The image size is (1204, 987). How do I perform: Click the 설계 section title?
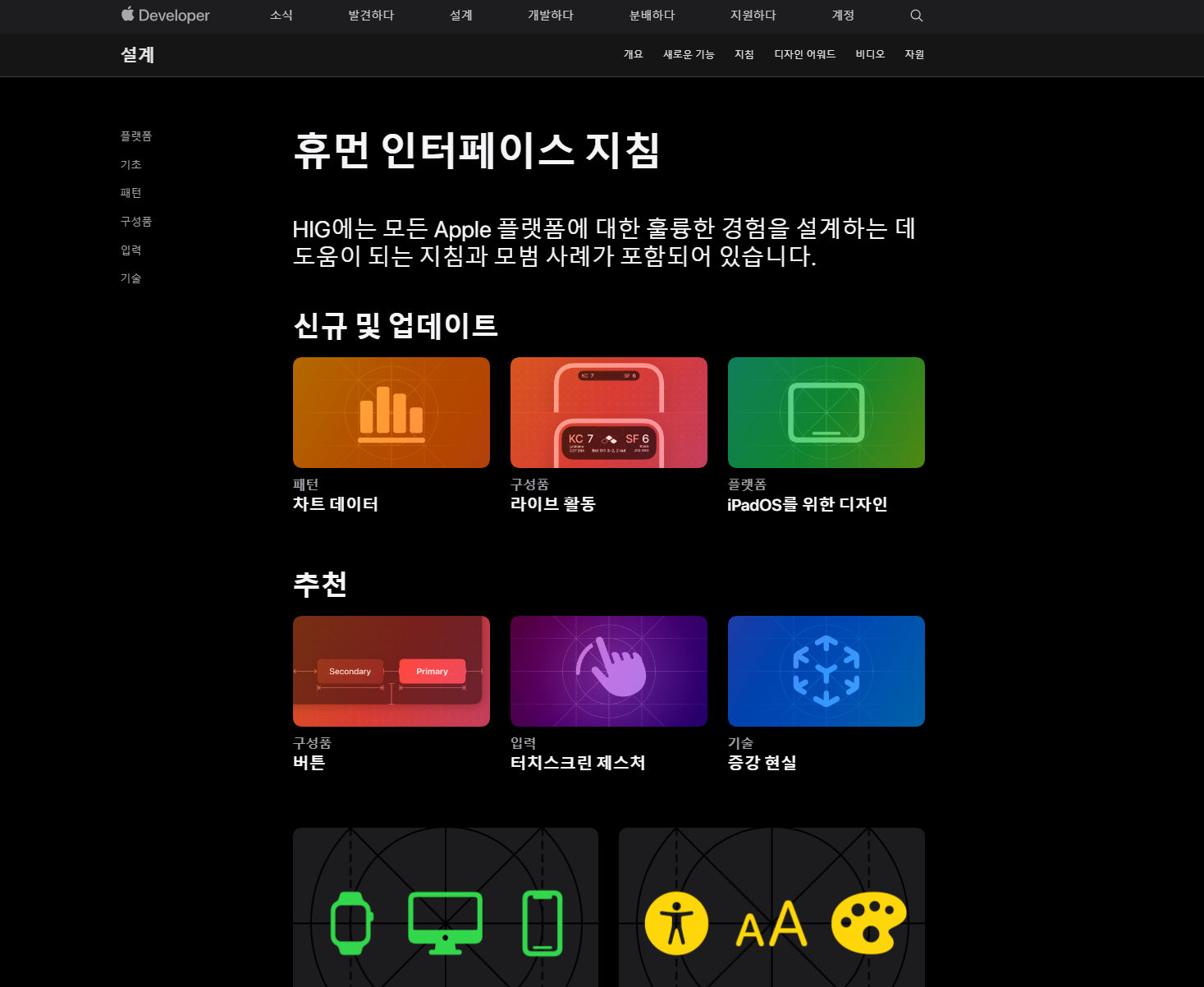pos(138,55)
